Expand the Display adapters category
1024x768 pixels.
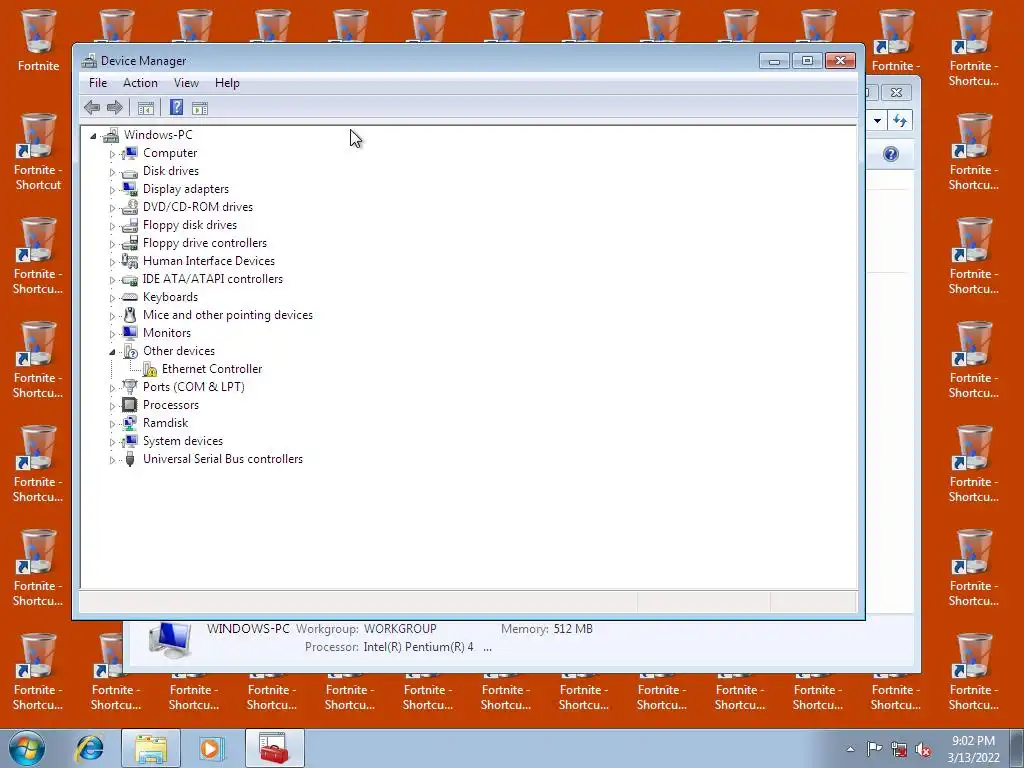pos(112,190)
